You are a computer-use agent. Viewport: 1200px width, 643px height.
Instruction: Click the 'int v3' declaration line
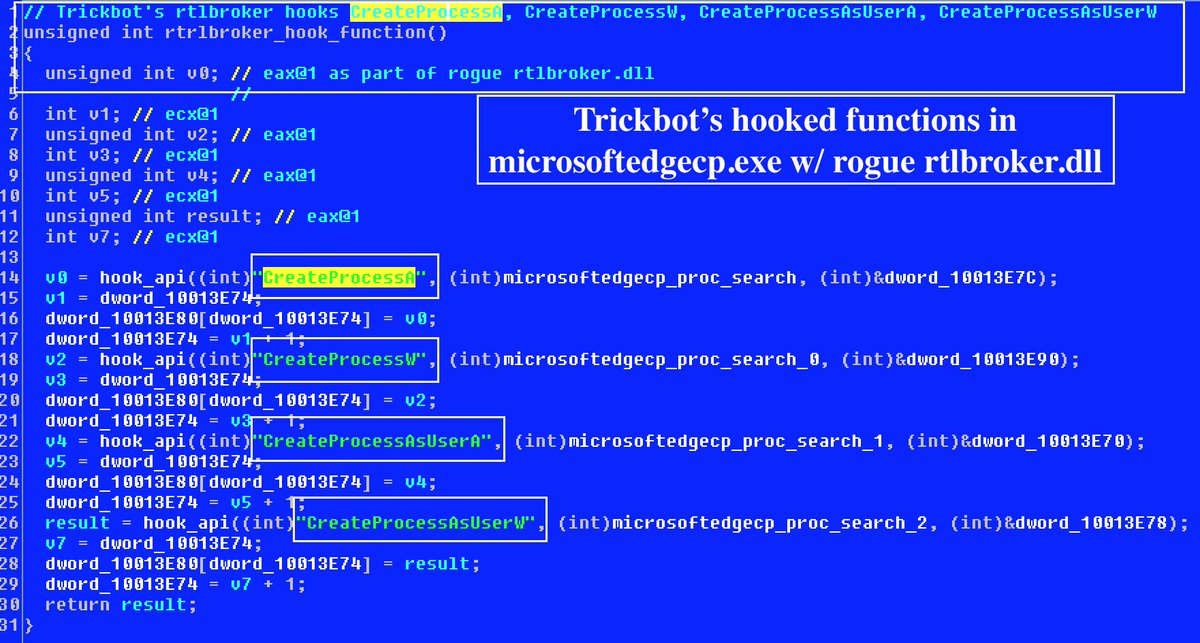(x=131, y=155)
